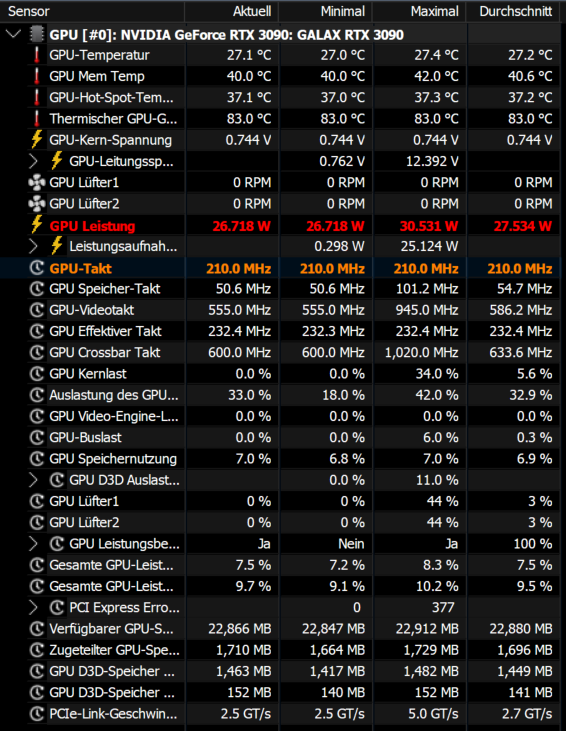
Task: Click clock icon beside GPU-Videotakt
Action: (x=37, y=310)
